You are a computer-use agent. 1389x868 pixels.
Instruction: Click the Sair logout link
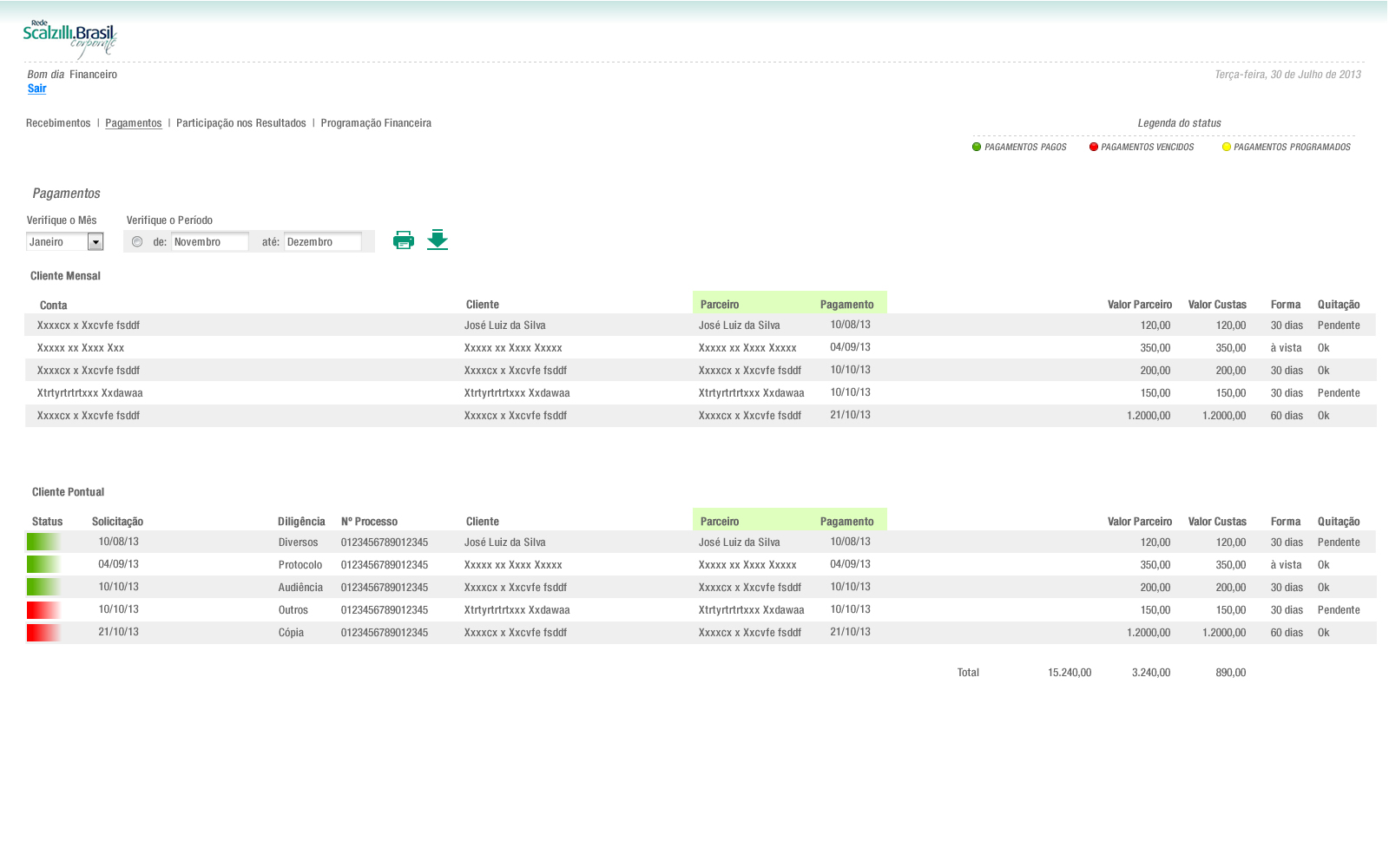[x=36, y=89]
